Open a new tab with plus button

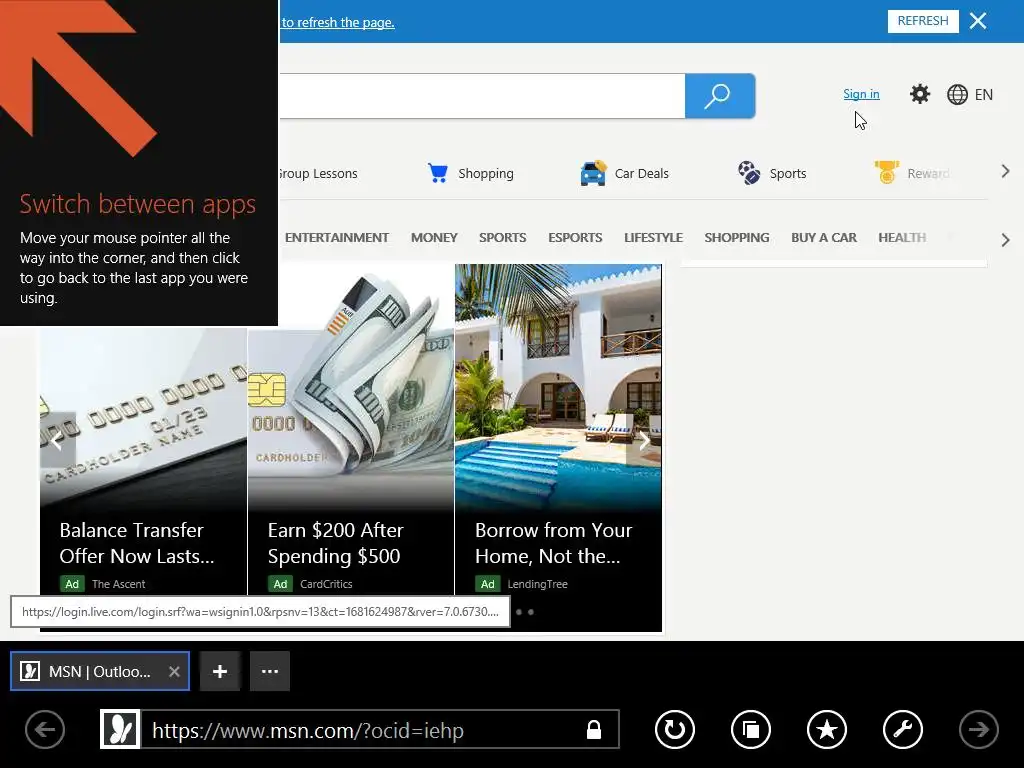pos(220,671)
